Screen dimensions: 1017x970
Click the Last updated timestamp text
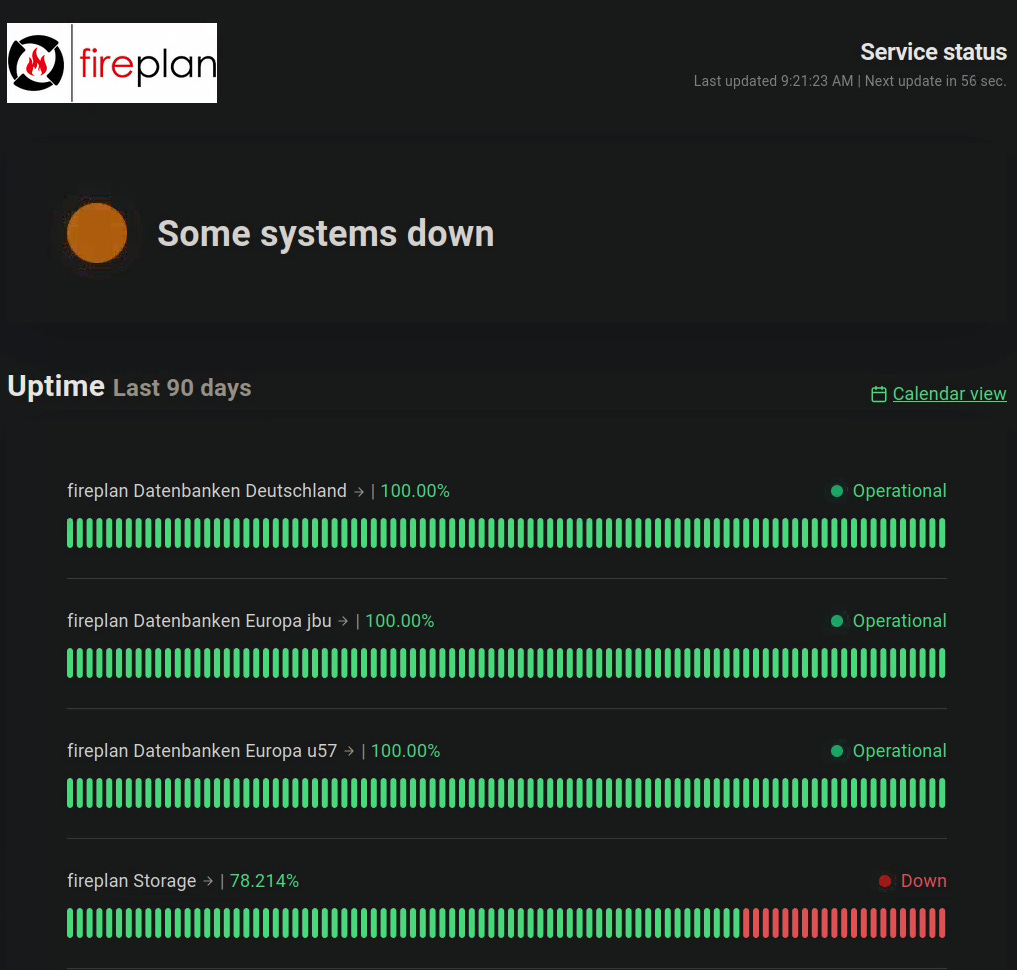click(773, 81)
